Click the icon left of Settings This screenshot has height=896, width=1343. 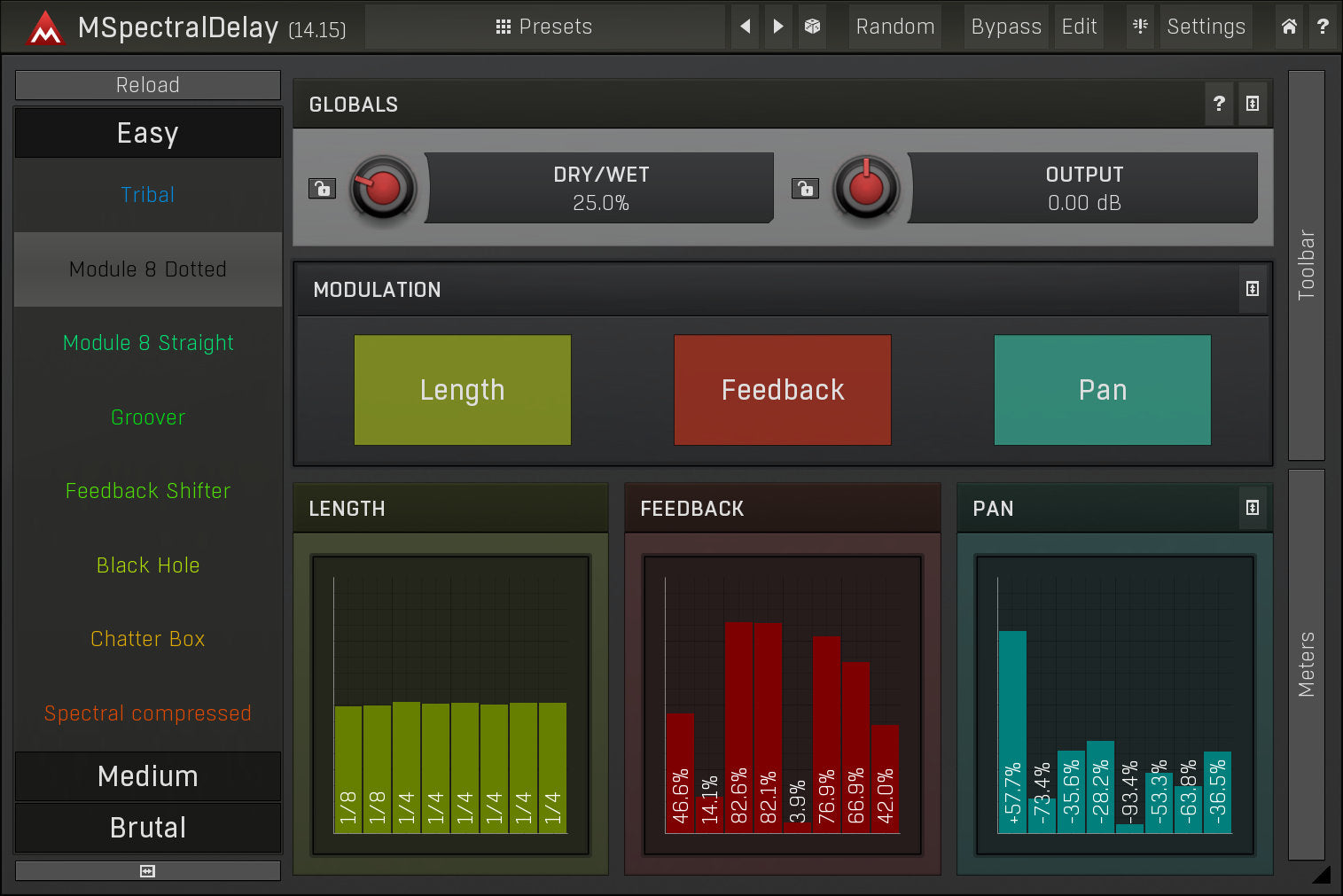[1140, 27]
